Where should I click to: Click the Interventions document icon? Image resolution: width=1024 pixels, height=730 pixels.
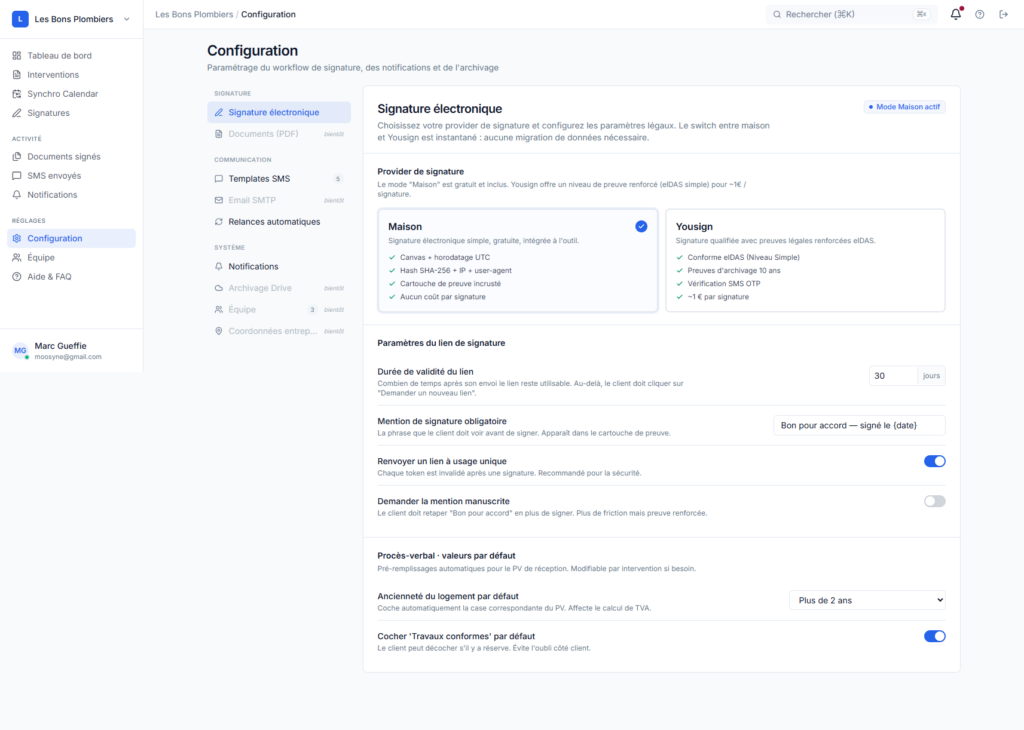point(17,74)
